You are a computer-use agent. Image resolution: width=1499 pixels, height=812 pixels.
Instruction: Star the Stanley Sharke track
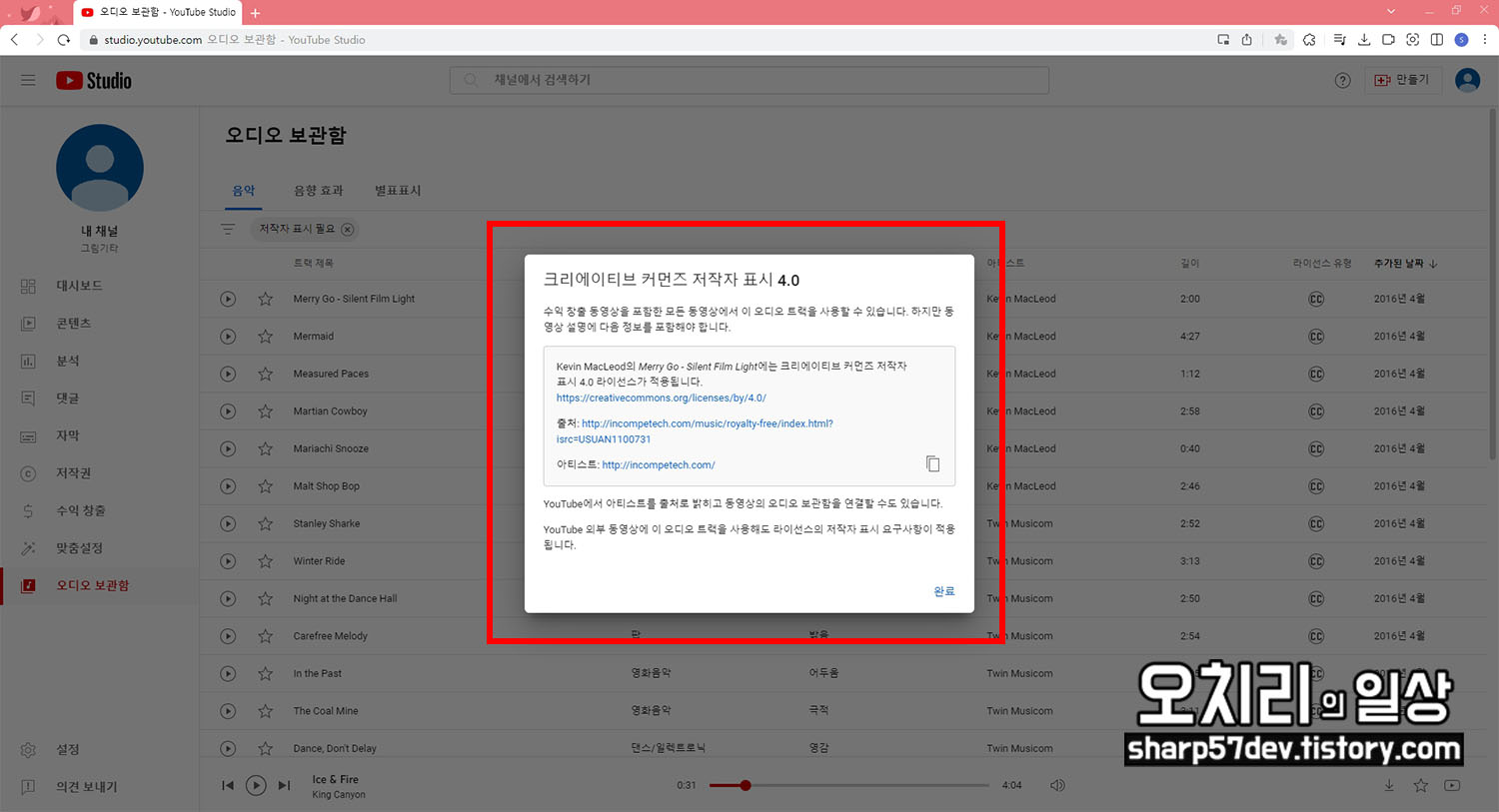pos(265,523)
